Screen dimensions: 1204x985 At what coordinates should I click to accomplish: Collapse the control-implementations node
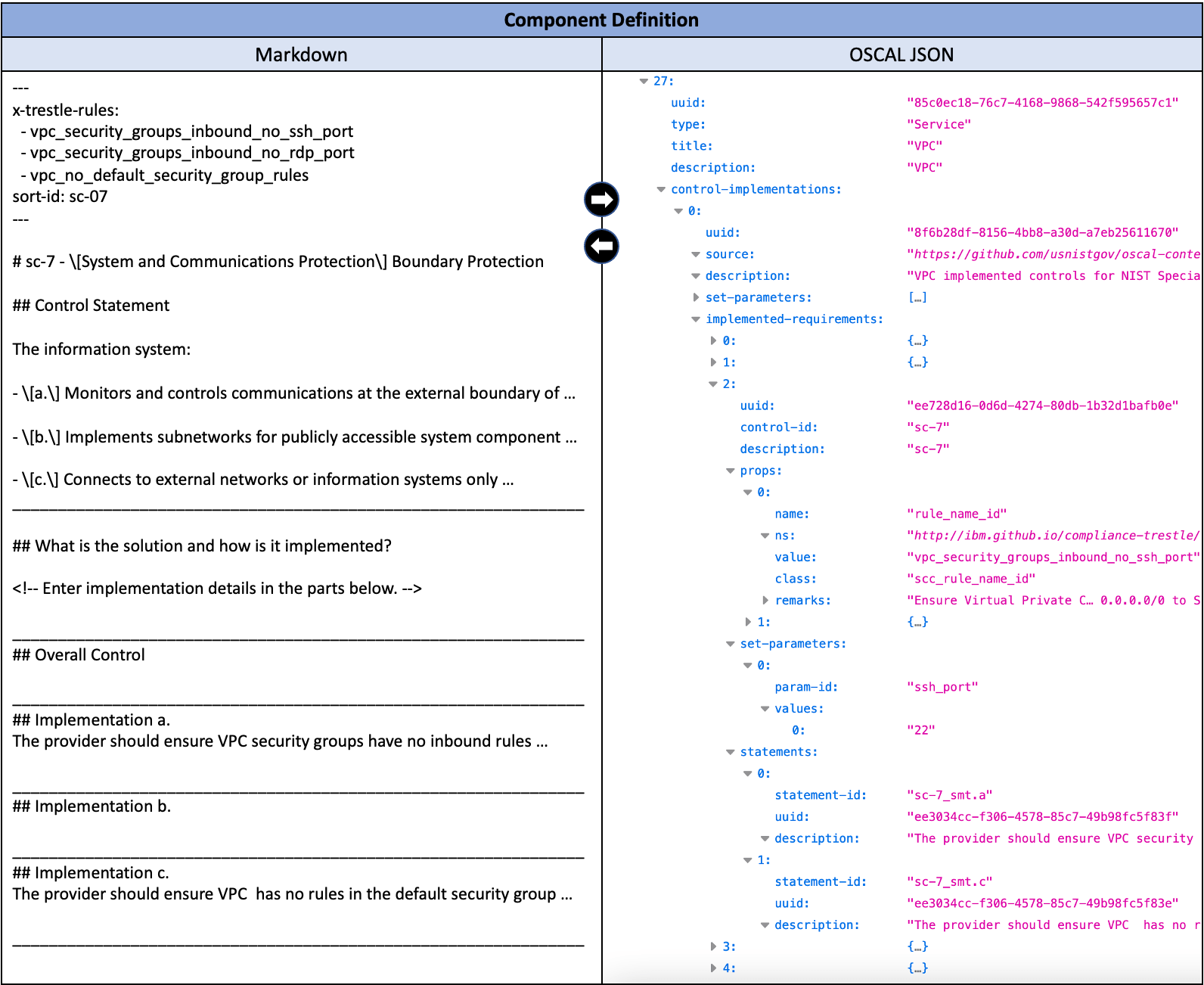click(661, 189)
